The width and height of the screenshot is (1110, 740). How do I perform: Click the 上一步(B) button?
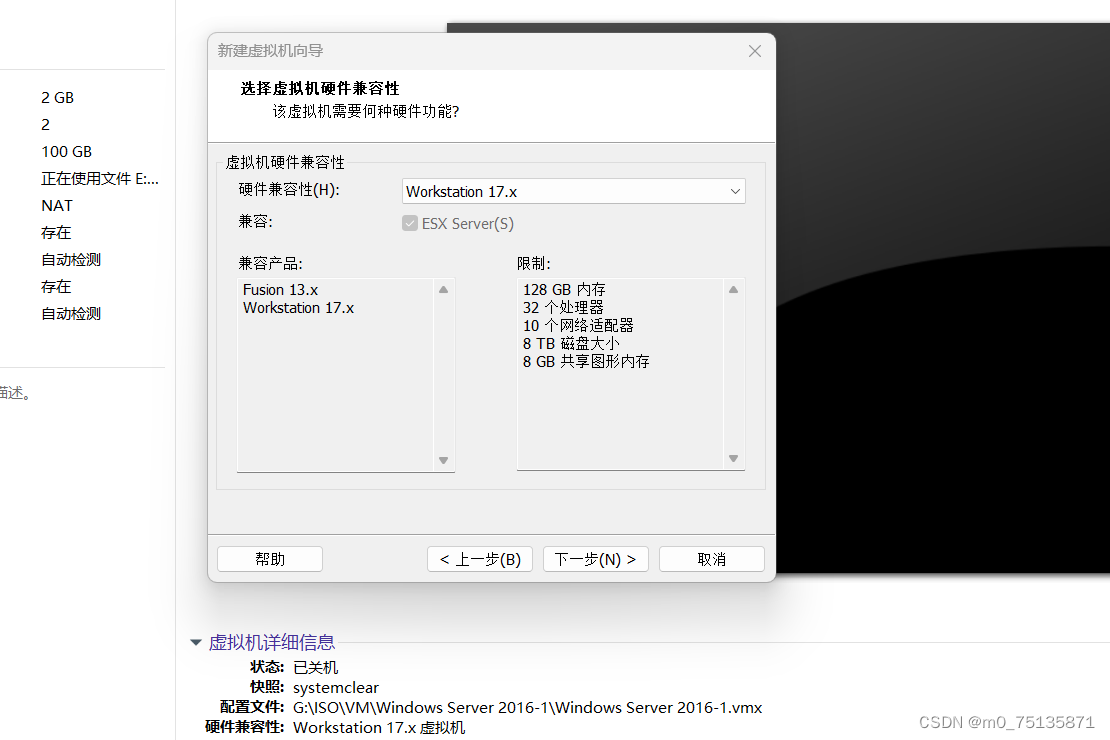pos(480,559)
